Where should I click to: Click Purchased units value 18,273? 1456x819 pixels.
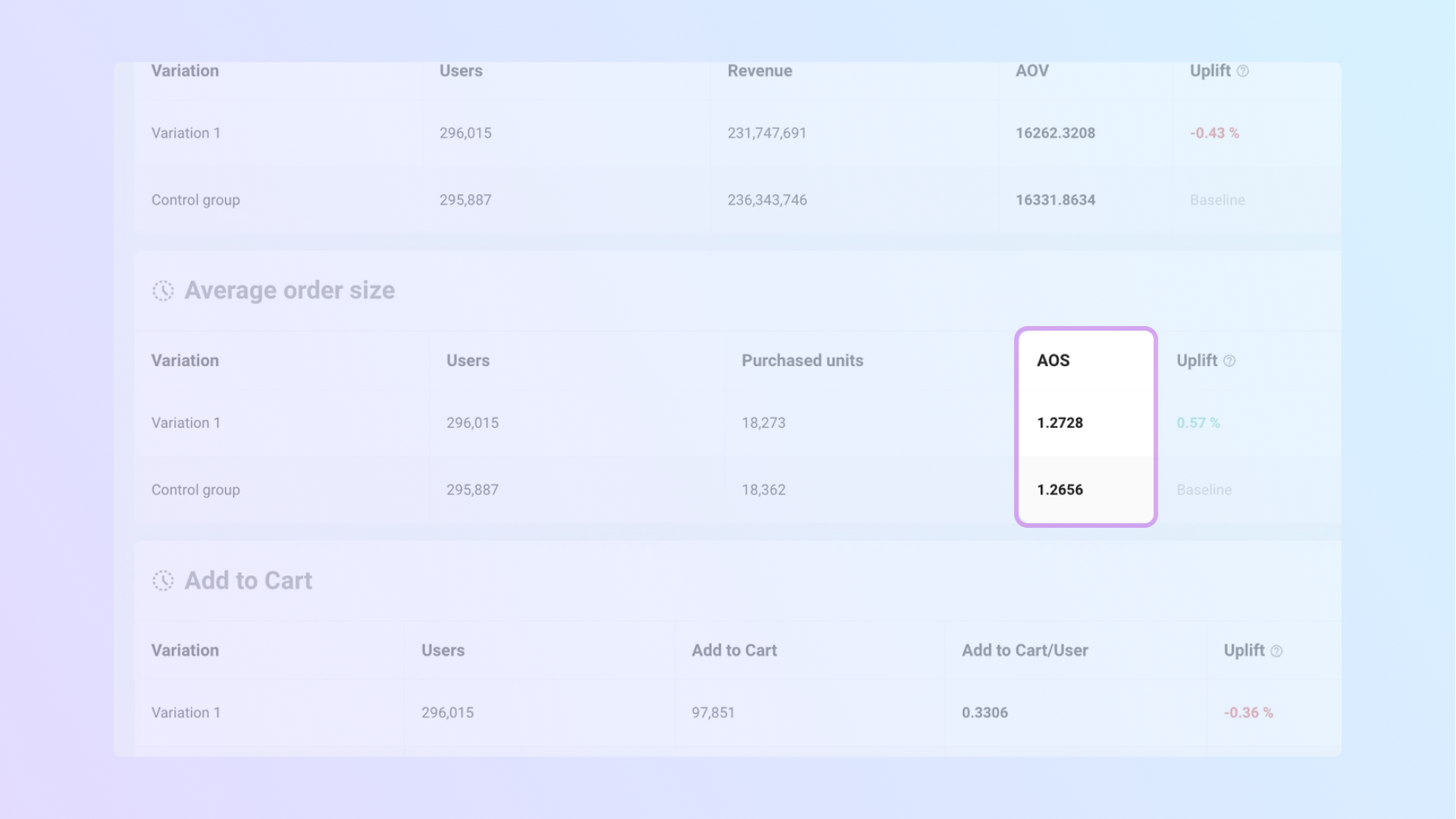[x=763, y=423]
